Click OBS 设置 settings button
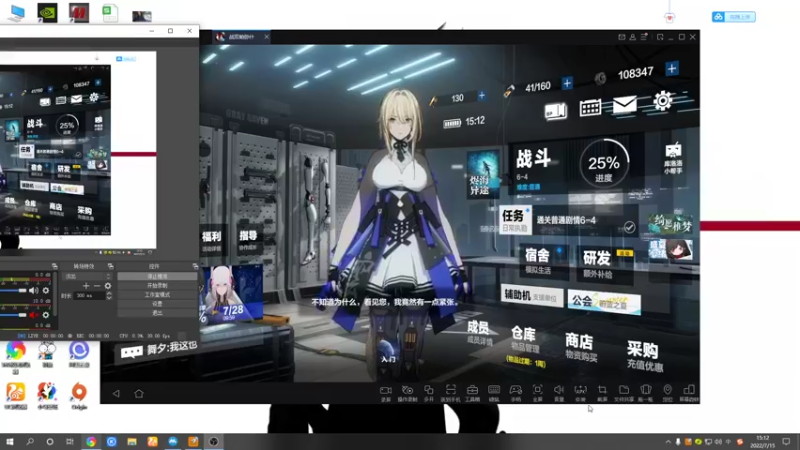The image size is (800, 450). (157, 304)
